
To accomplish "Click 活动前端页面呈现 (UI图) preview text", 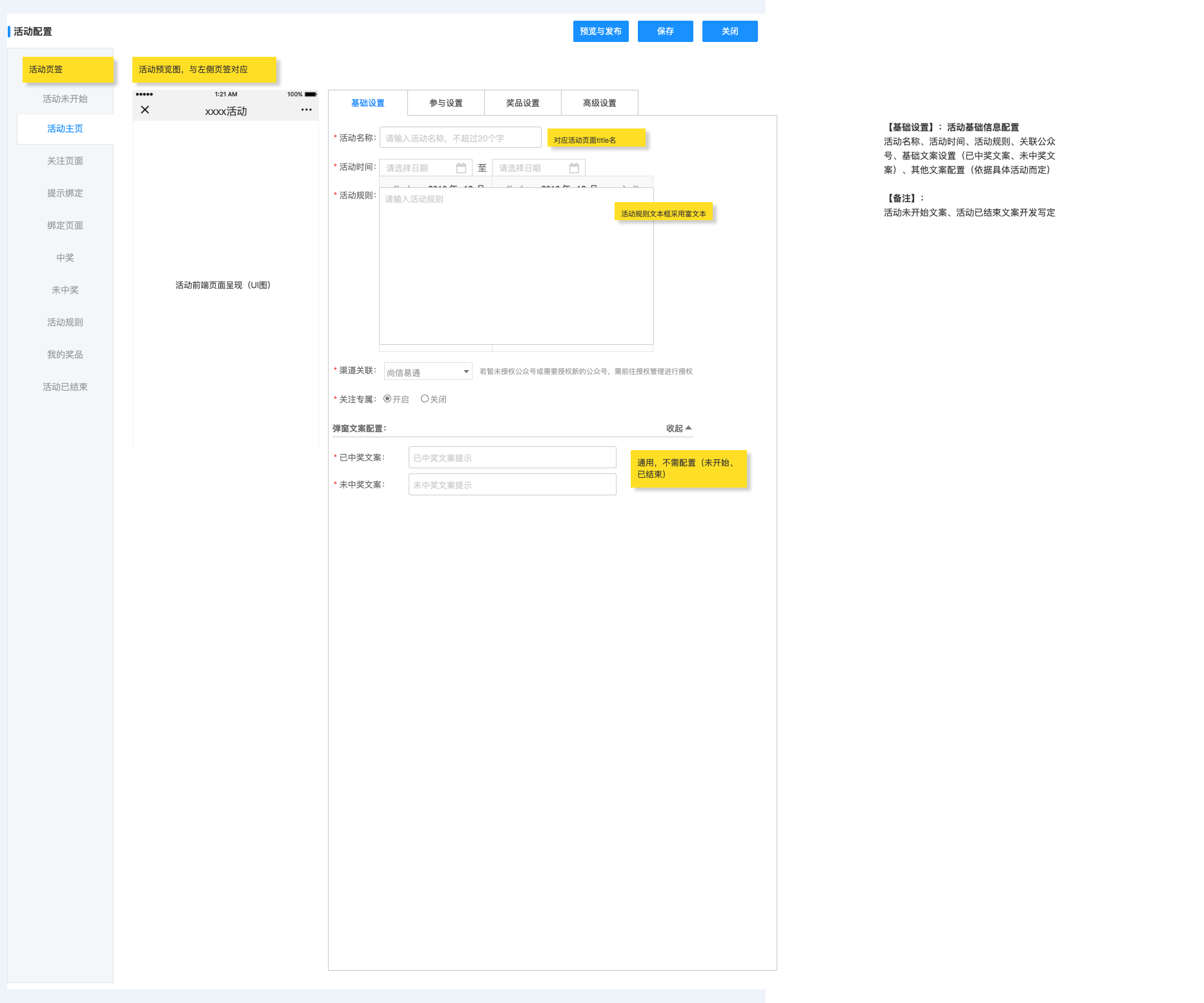I will [x=223, y=285].
